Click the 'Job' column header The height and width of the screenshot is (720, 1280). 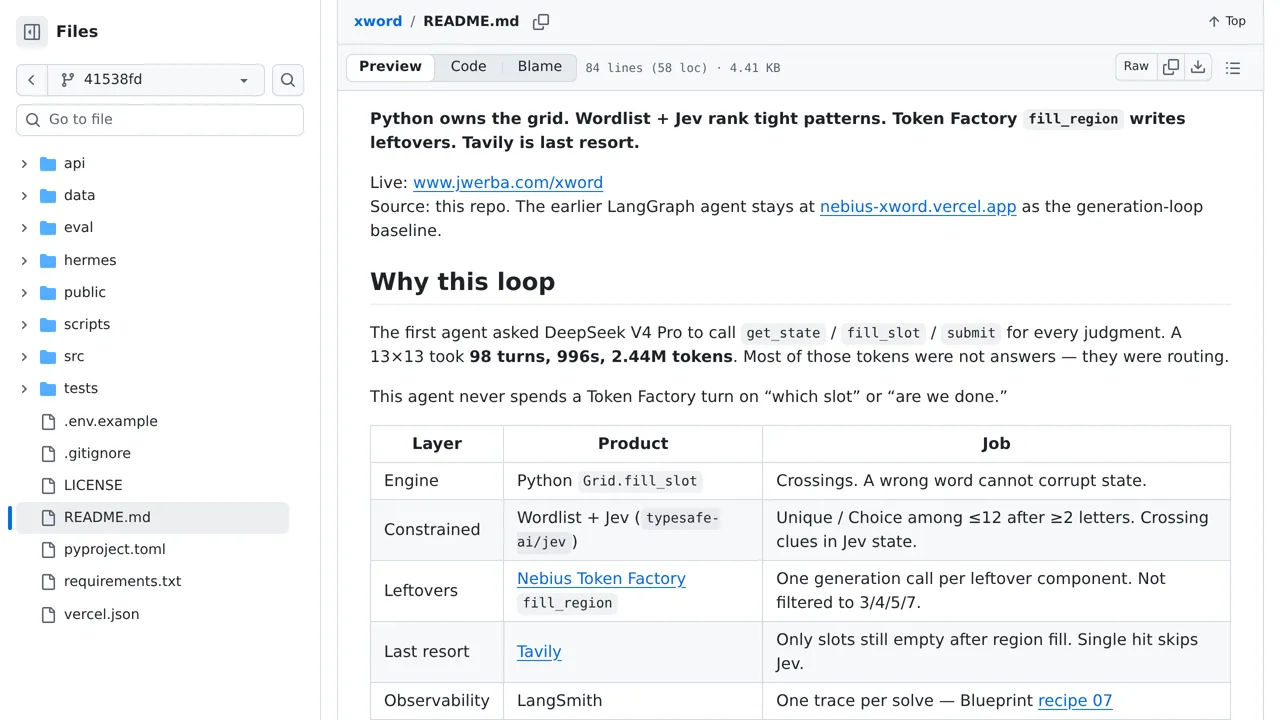click(x=996, y=444)
